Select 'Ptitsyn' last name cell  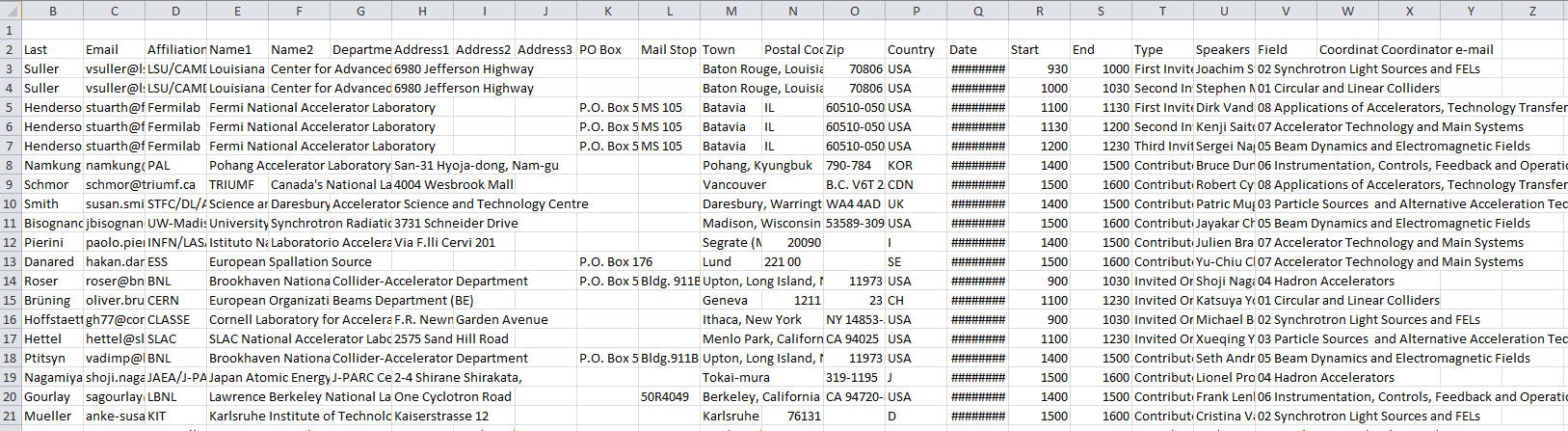click(52, 358)
